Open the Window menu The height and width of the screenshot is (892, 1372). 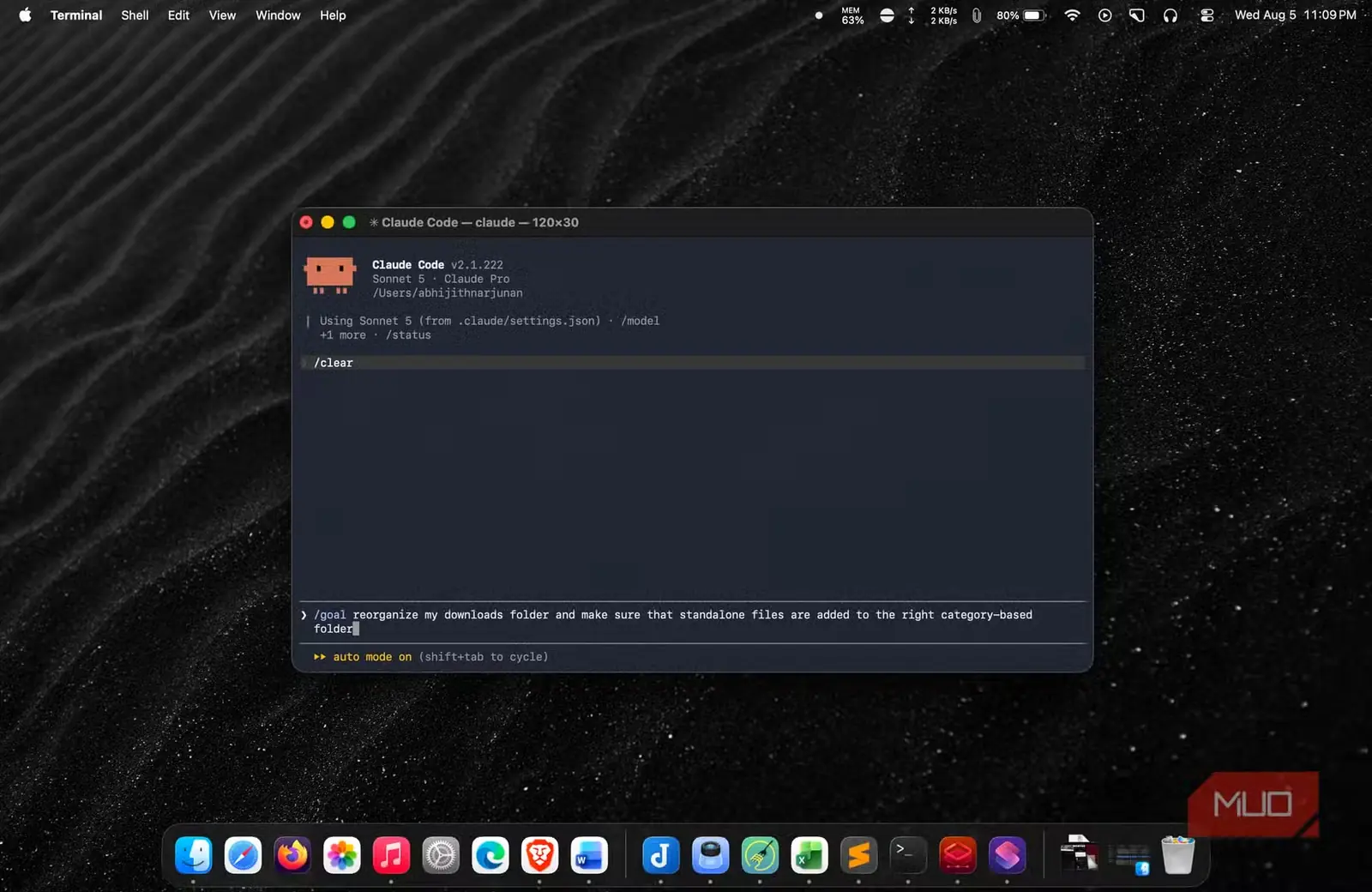(x=278, y=15)
